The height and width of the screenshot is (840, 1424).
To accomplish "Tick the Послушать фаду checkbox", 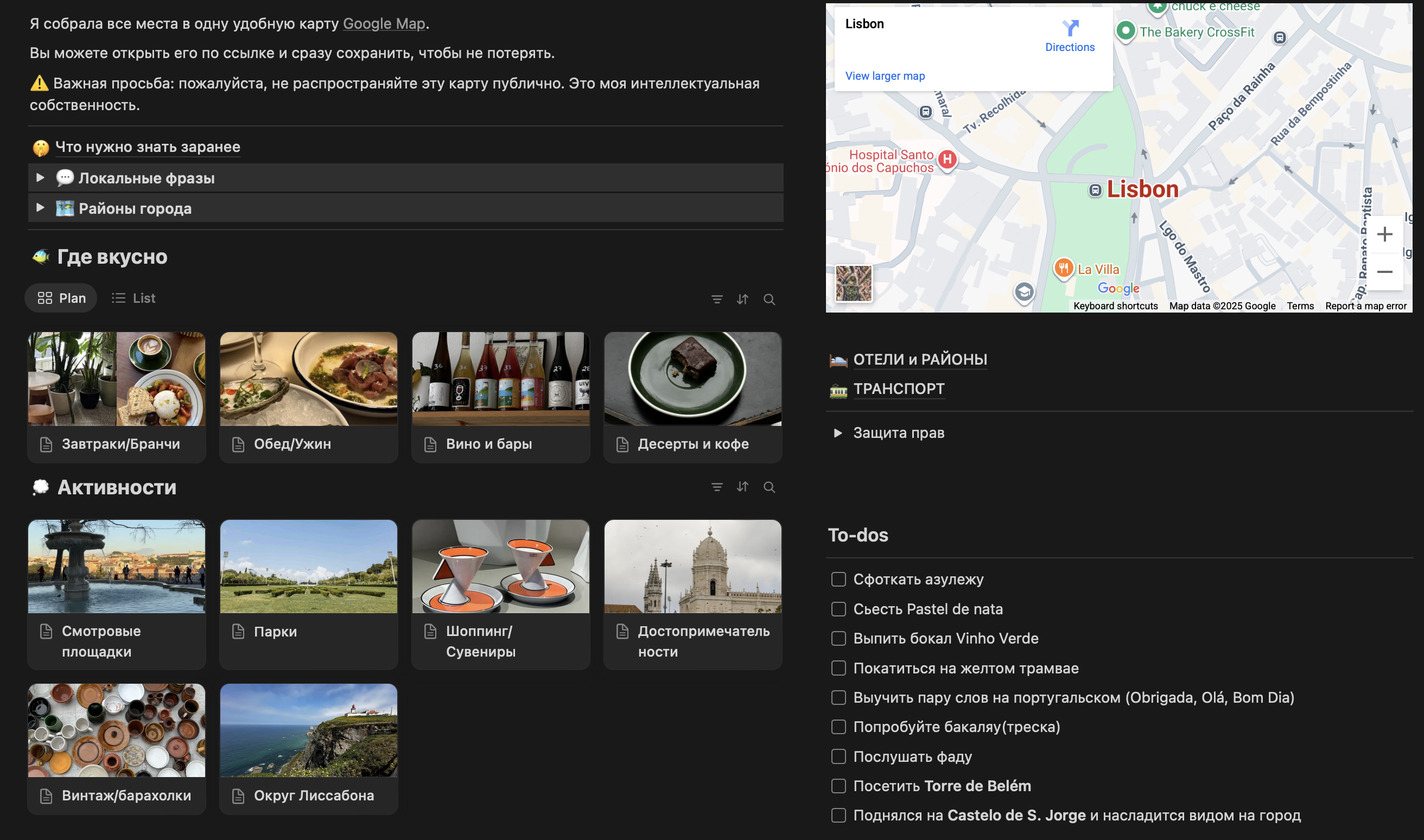I will (838, 756).
